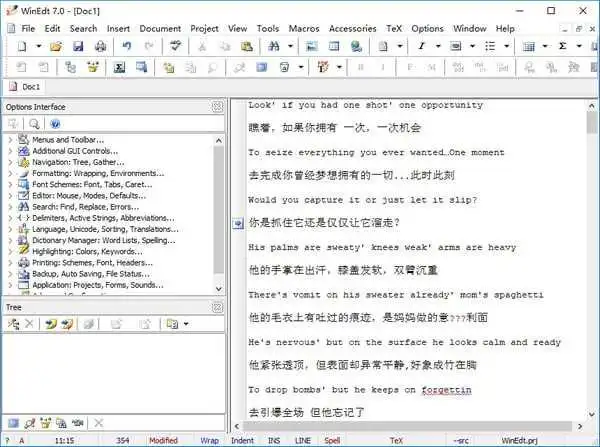Click the basket icon in the bottom-left toolbar
Screen dimensions: 600x447
pyautogui.click(x=46, y=423)
